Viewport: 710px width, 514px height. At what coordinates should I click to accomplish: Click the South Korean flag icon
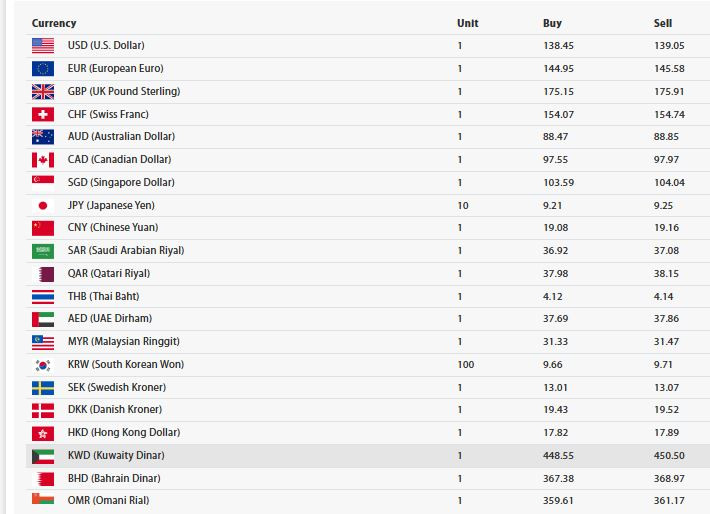[43, 365]
